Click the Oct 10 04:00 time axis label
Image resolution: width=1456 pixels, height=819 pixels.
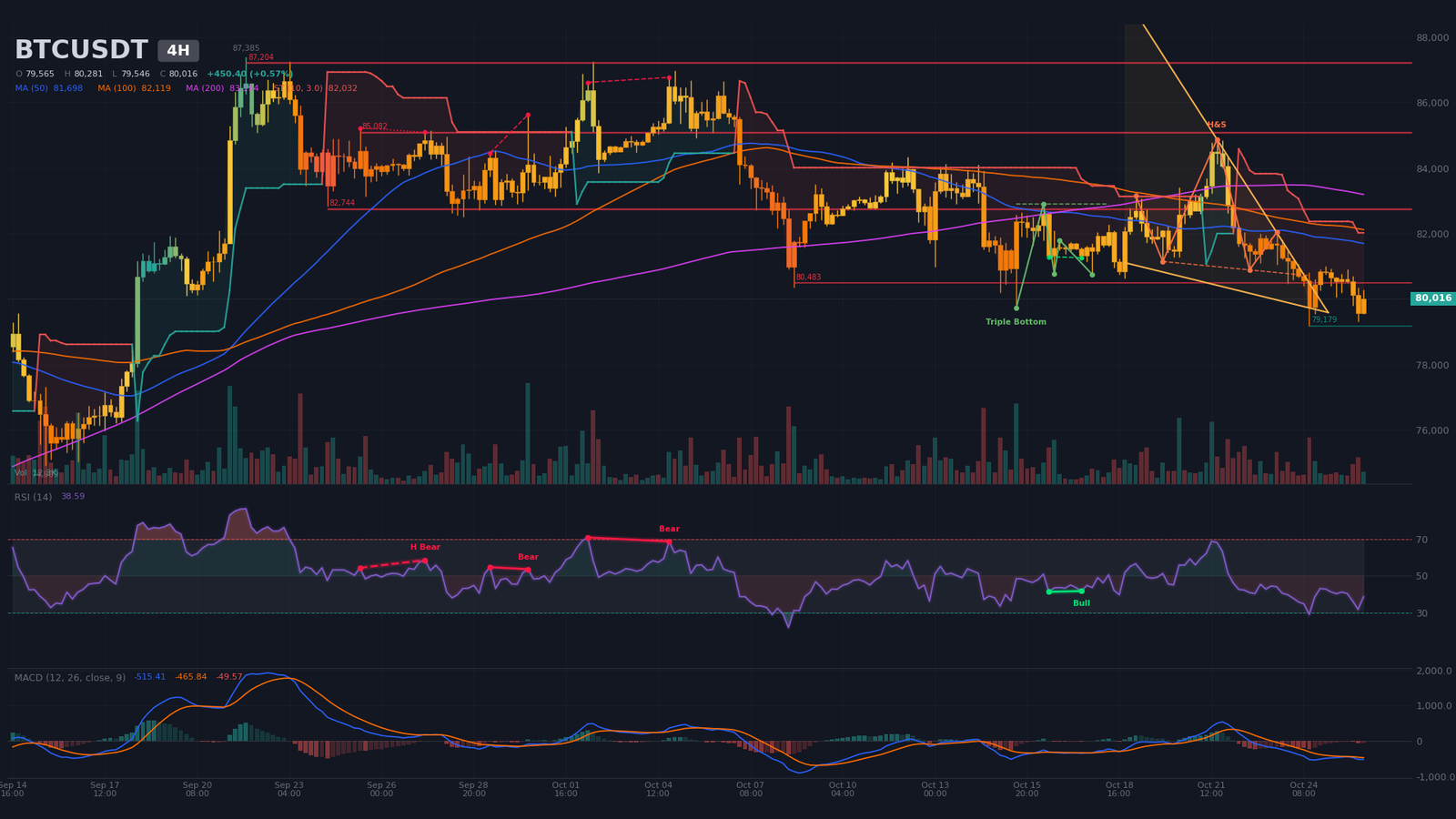843,789
